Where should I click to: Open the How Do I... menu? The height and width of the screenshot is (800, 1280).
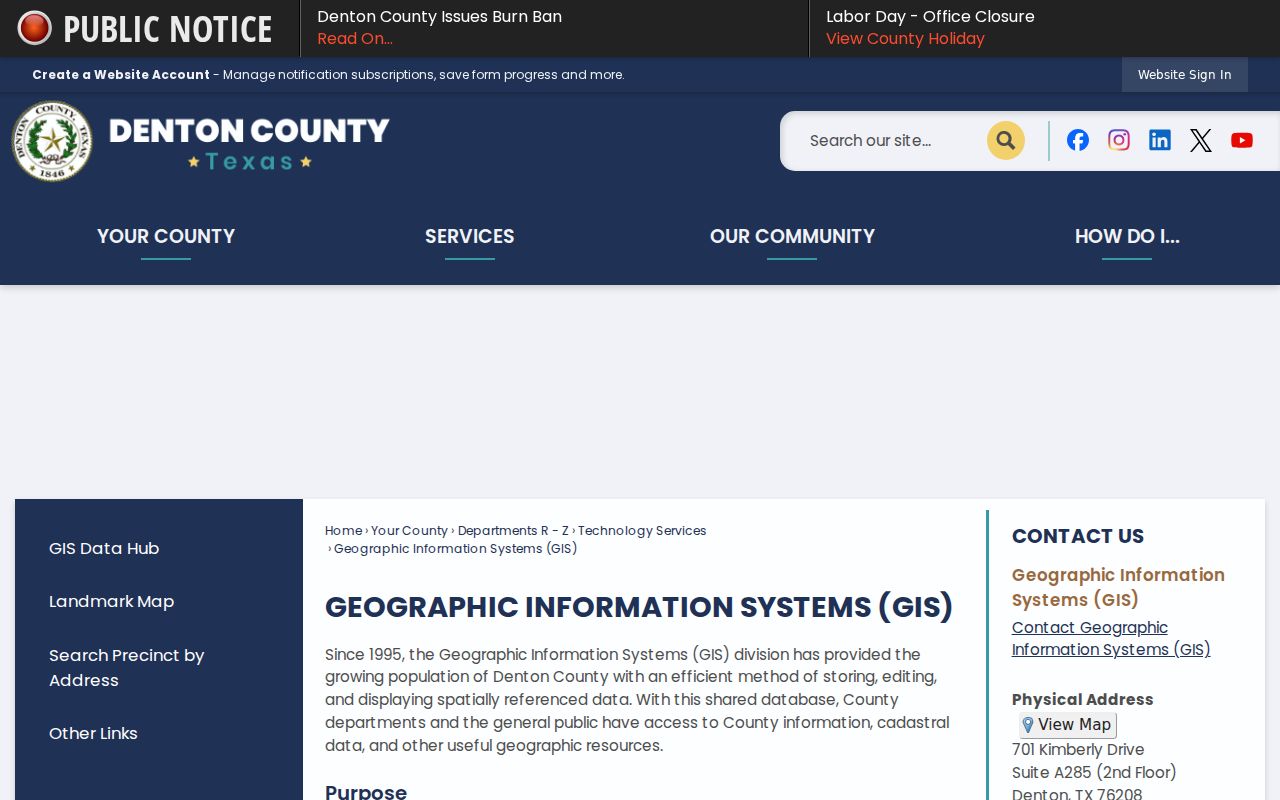point(1127,236)
